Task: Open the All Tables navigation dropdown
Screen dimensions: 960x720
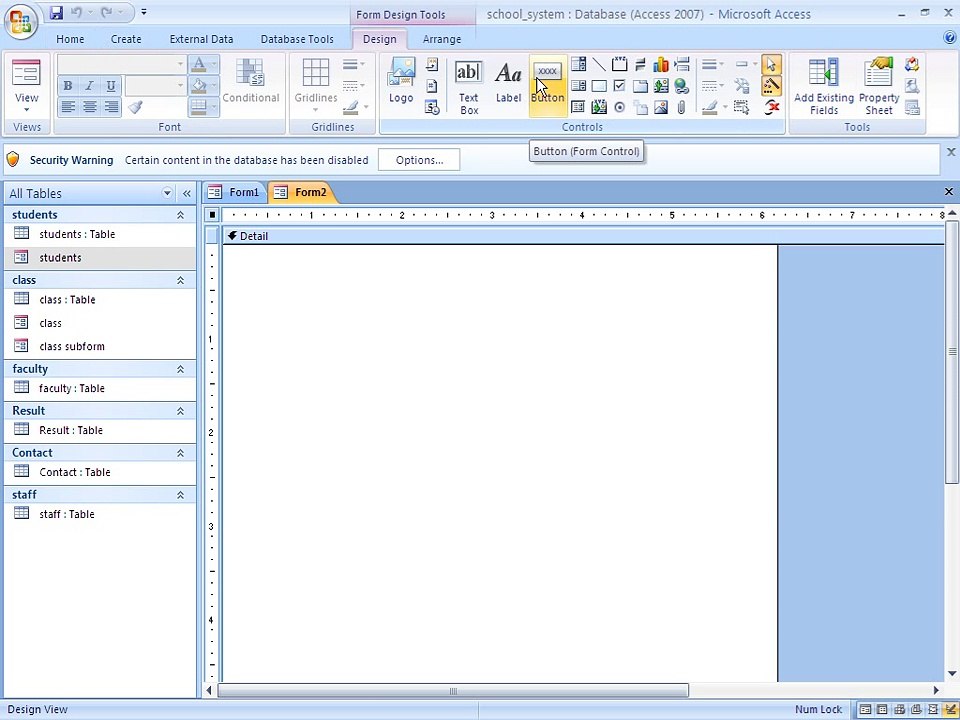Action: 167,193
